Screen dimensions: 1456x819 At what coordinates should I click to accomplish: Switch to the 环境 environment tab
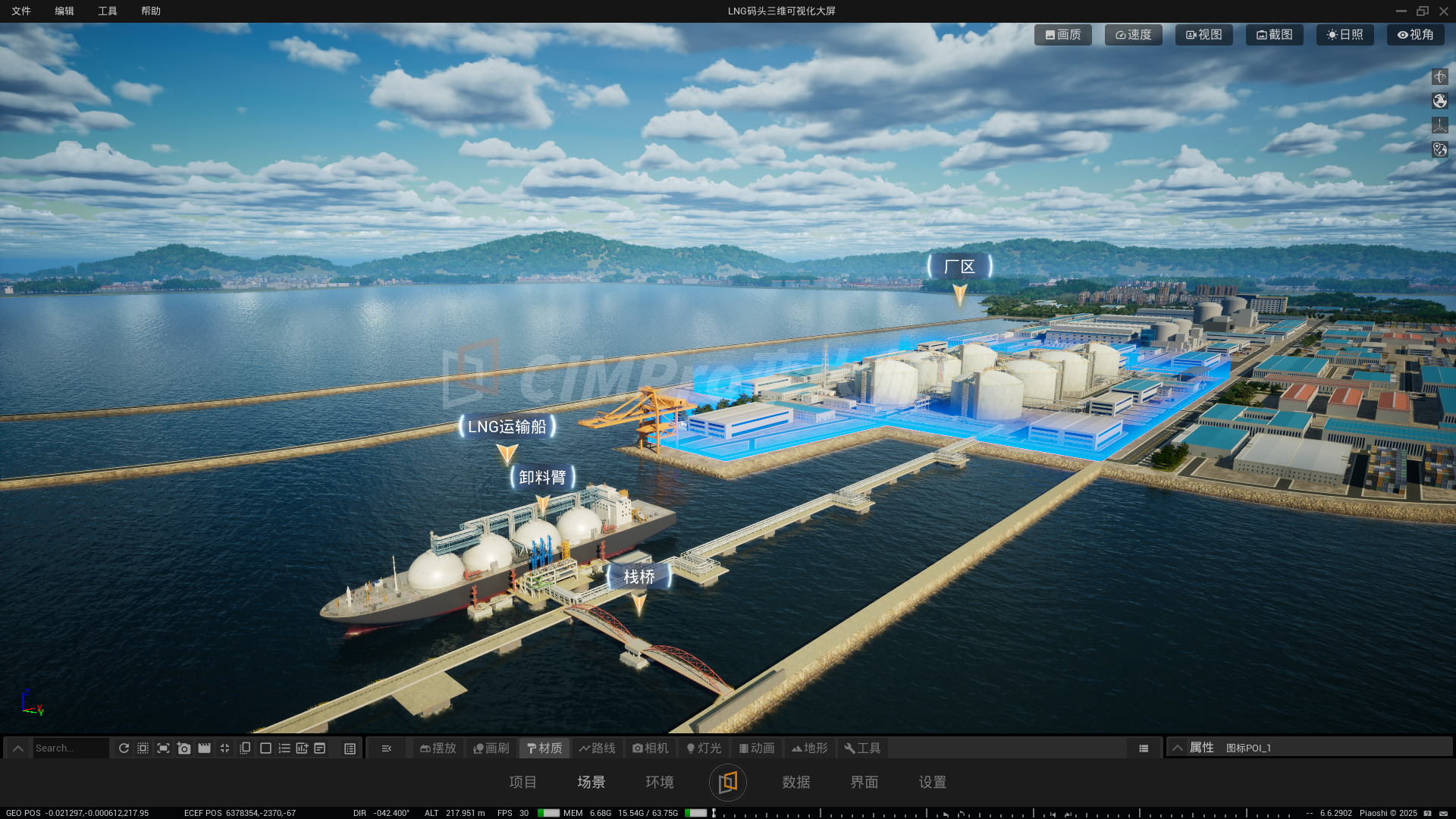pos(659,782)
